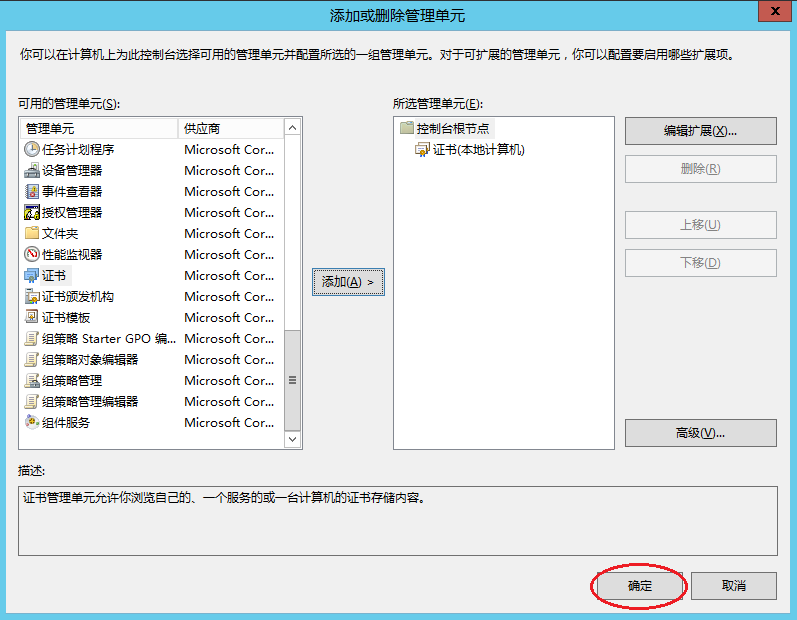Click the scroll down arrow of snap-in list
Viewport: 797px width, 620px height.
[x=292, y=439]
